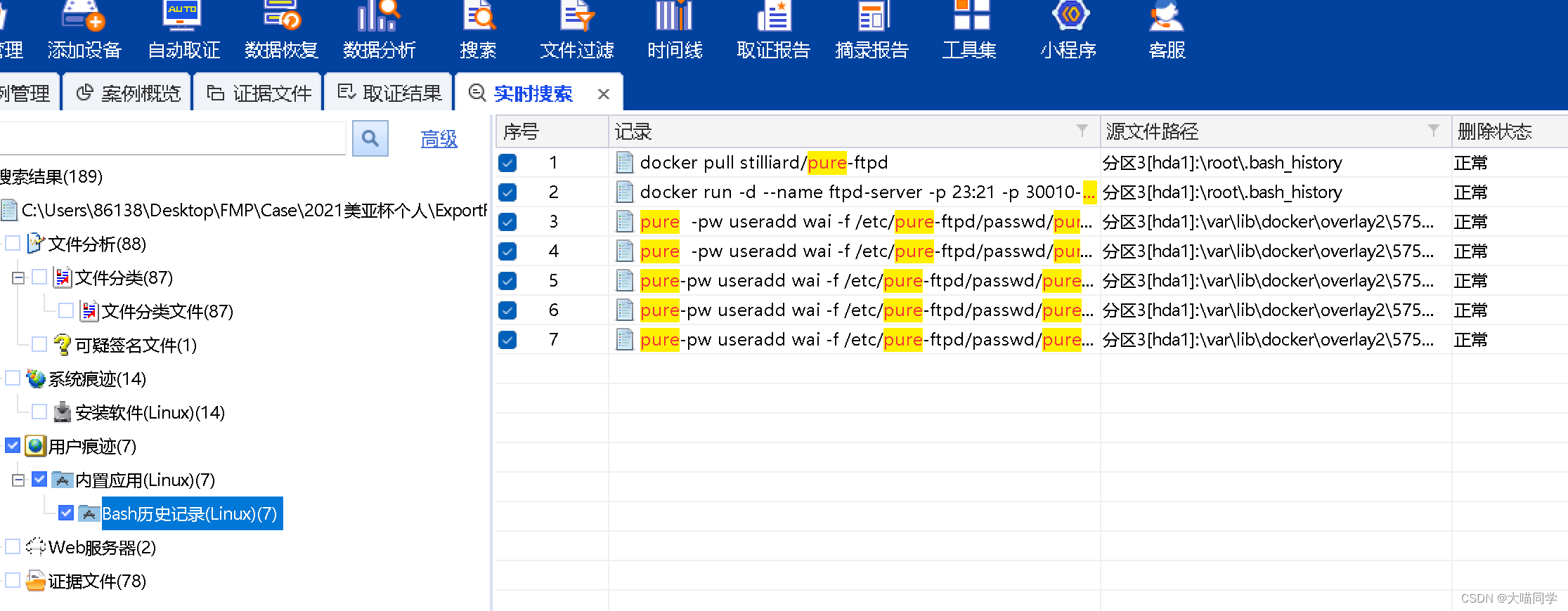Click record text 'docker pull stilliard/pure-ftpd'
This screenshot has height=611, width=1568.
(x=764, y=163)
